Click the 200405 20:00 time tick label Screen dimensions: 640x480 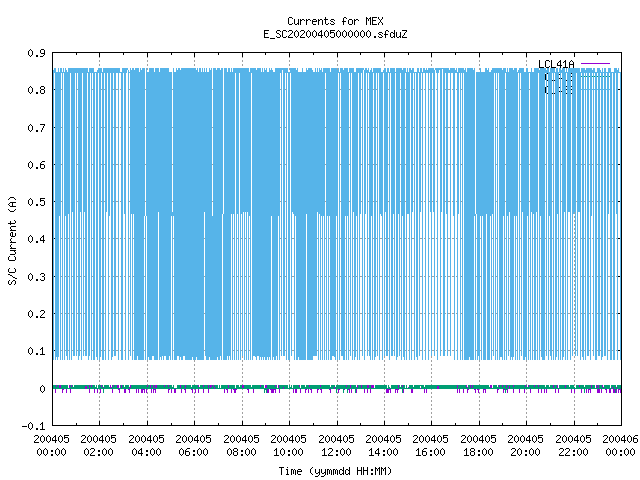pyautogui.click(x=526, y=445)
